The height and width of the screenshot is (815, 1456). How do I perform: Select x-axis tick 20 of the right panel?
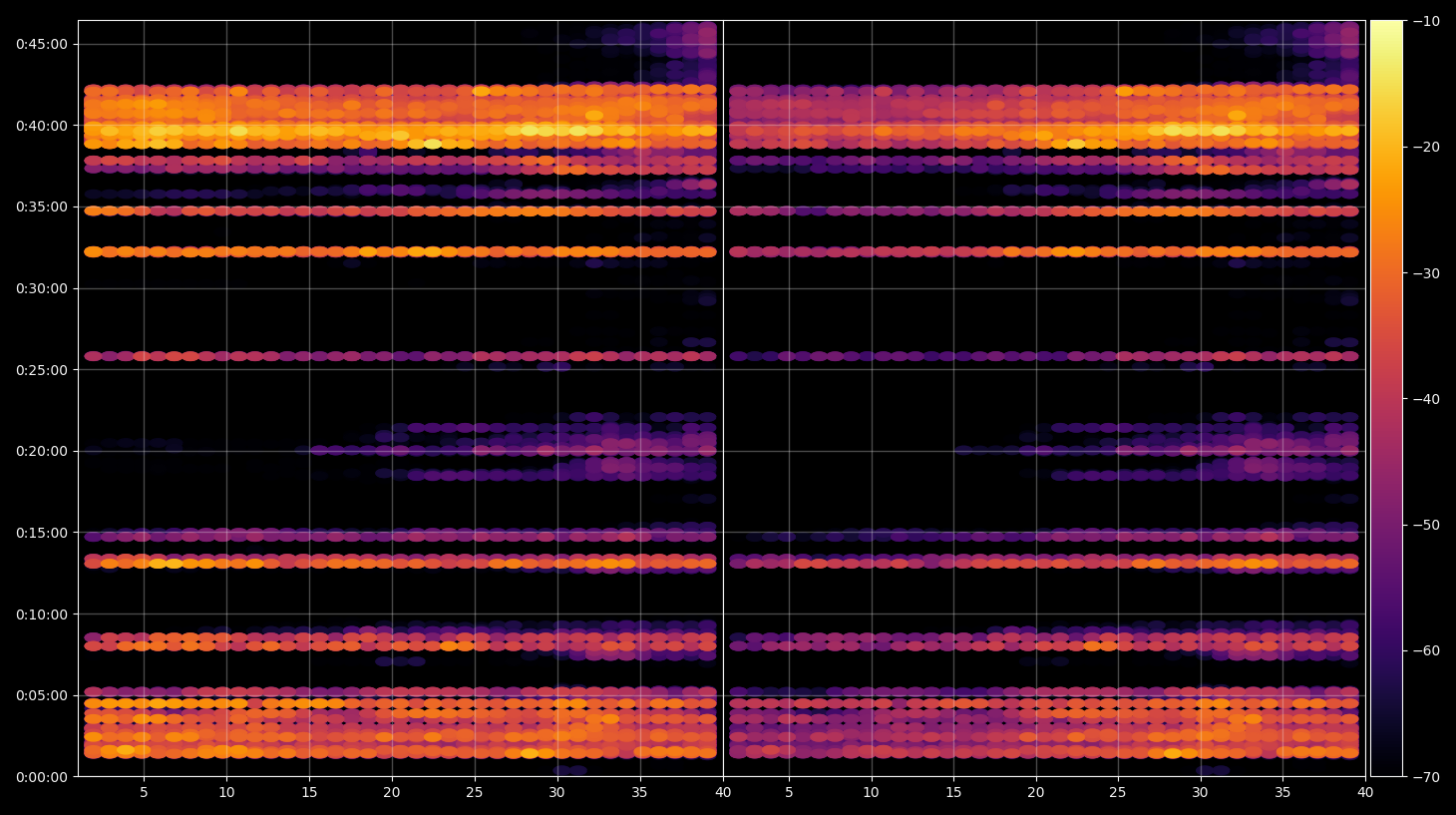pyautogui.click(x=1036, y=793)
